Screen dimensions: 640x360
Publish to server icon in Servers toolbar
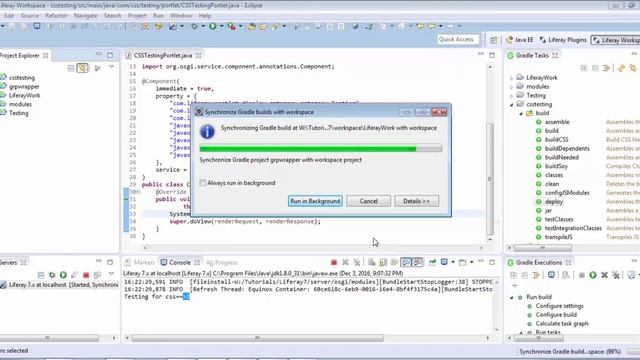(x=97, y=275)
